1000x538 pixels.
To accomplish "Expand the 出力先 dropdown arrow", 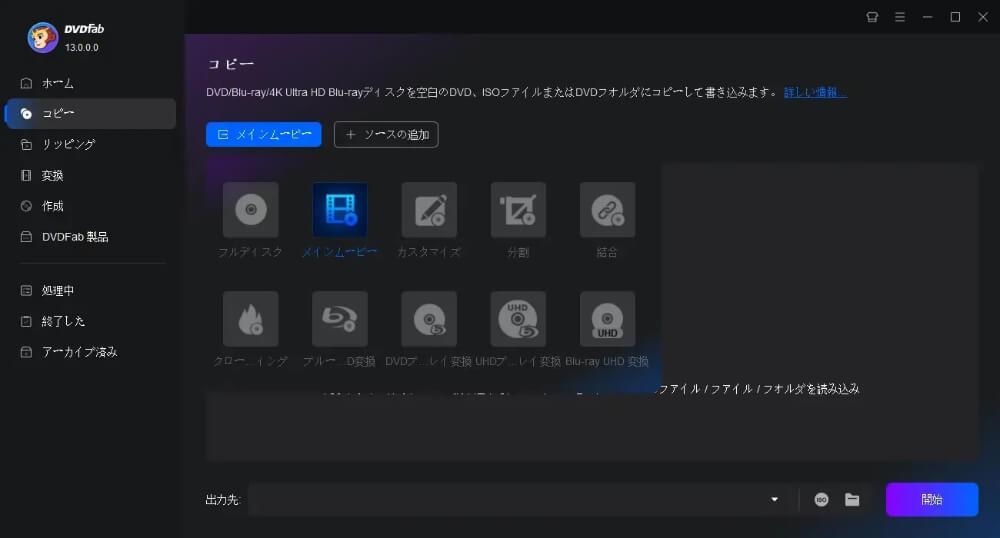I will pyautogui.click(x=774, y=500).
